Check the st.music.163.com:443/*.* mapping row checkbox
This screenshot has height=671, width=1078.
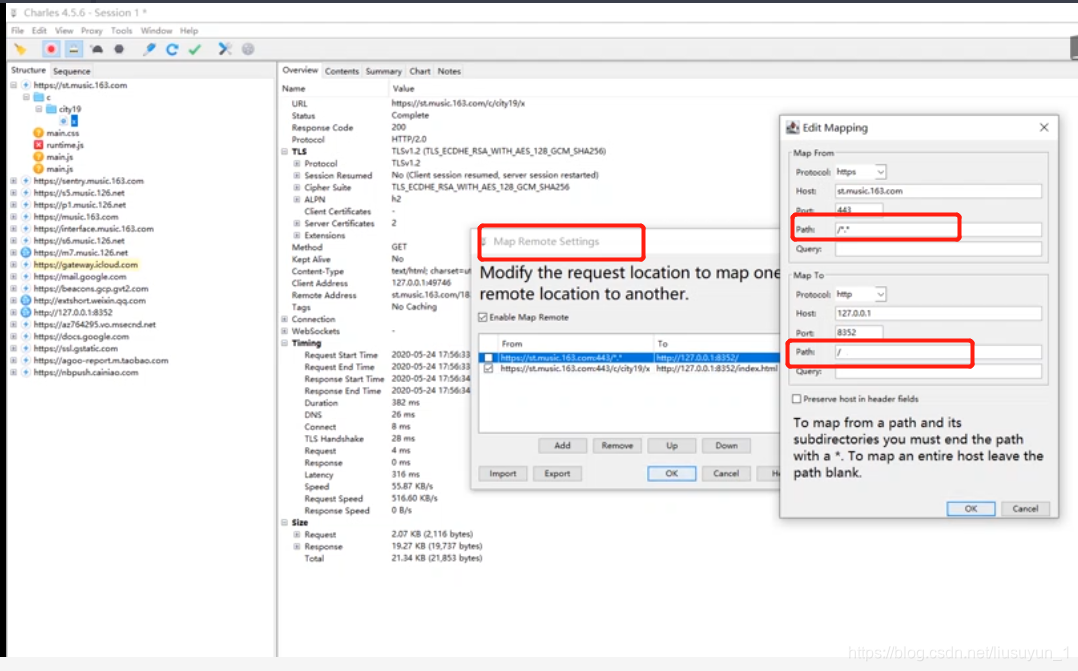pyautogui.click(x=488, y=358)
